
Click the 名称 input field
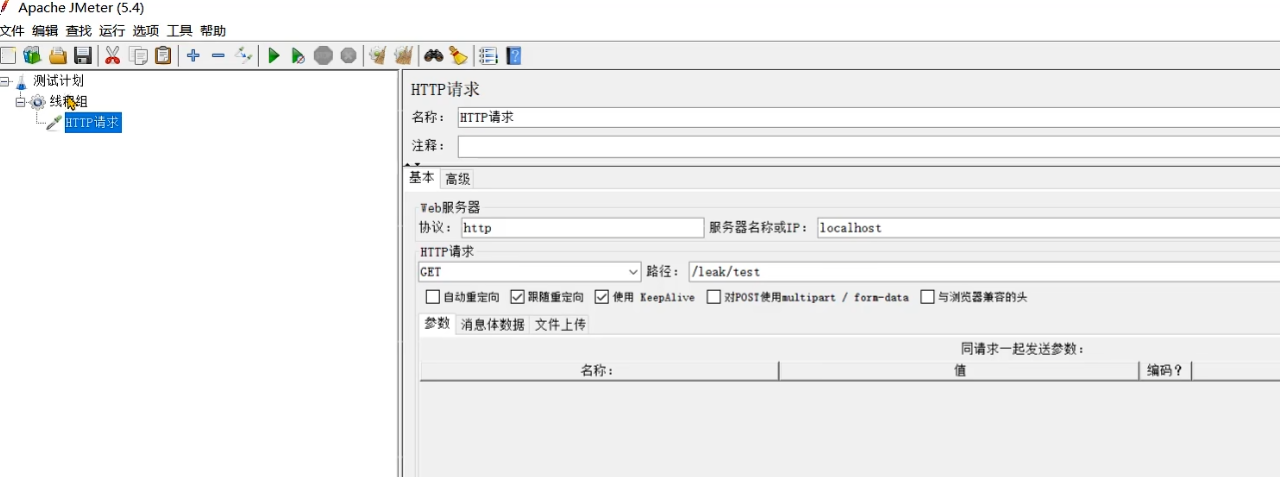coord(868,117)
